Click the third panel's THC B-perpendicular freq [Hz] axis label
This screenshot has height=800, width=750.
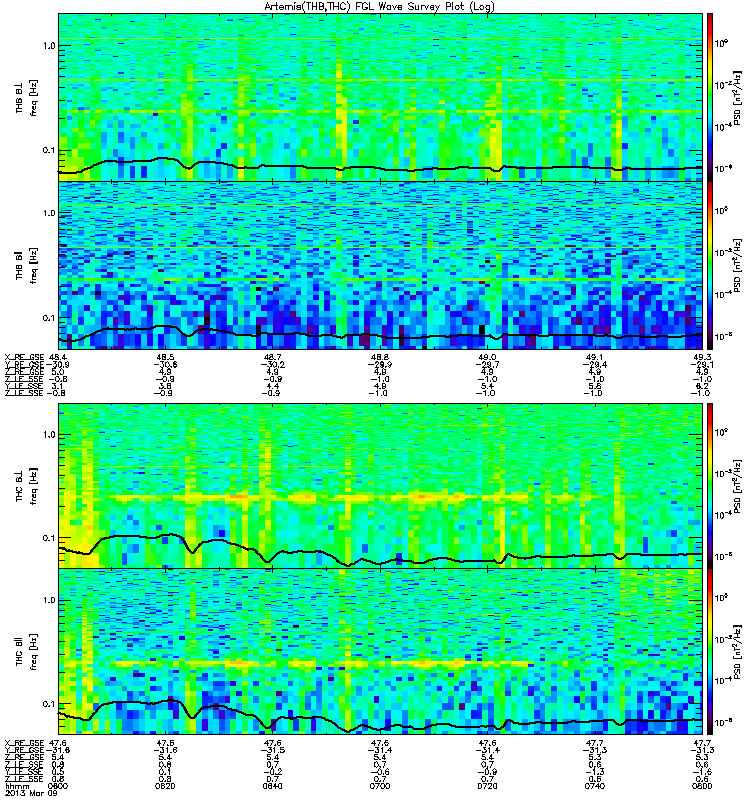coord(27,486)
